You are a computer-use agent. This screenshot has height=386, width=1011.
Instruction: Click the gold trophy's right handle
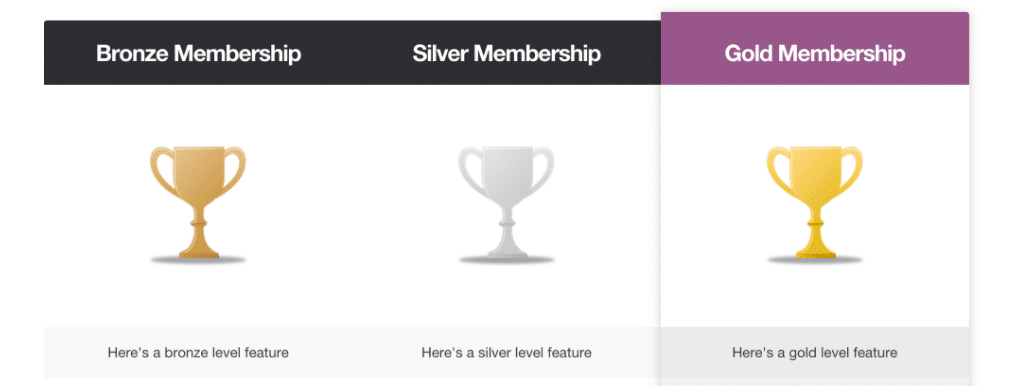pos(851,171)
